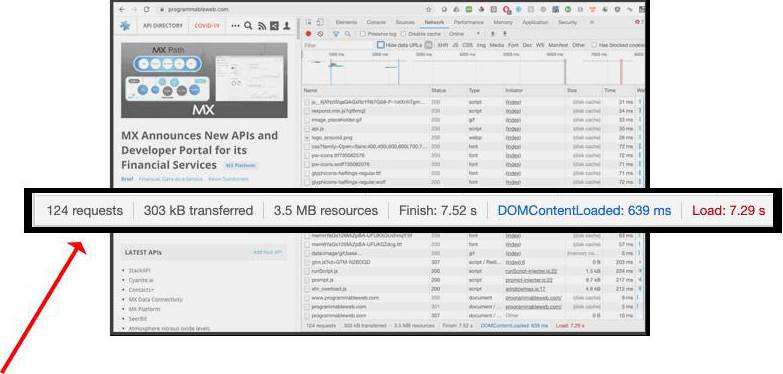Switch to the Elements tab
Image resolution: width=783 pixels, height=374 pixels.
tap(346, 22)
